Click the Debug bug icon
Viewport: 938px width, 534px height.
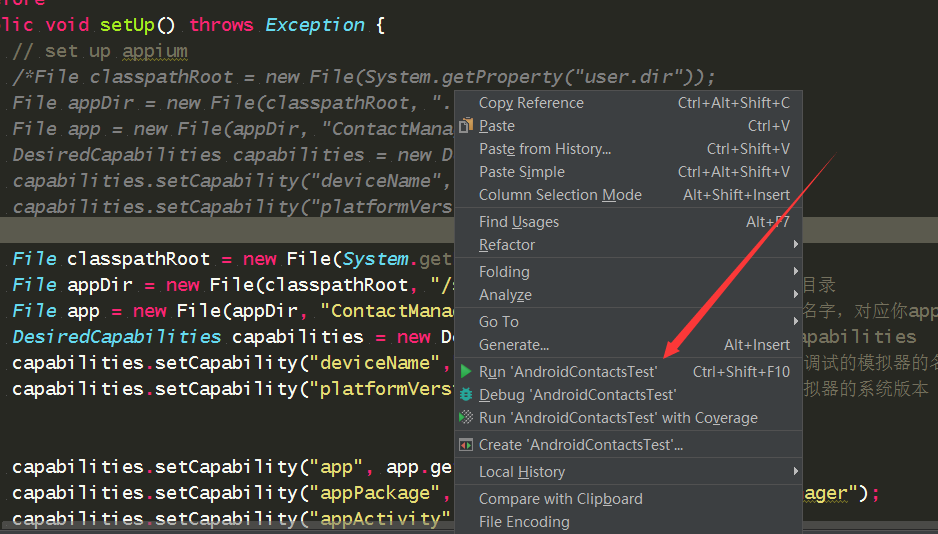tap(466, 394)
